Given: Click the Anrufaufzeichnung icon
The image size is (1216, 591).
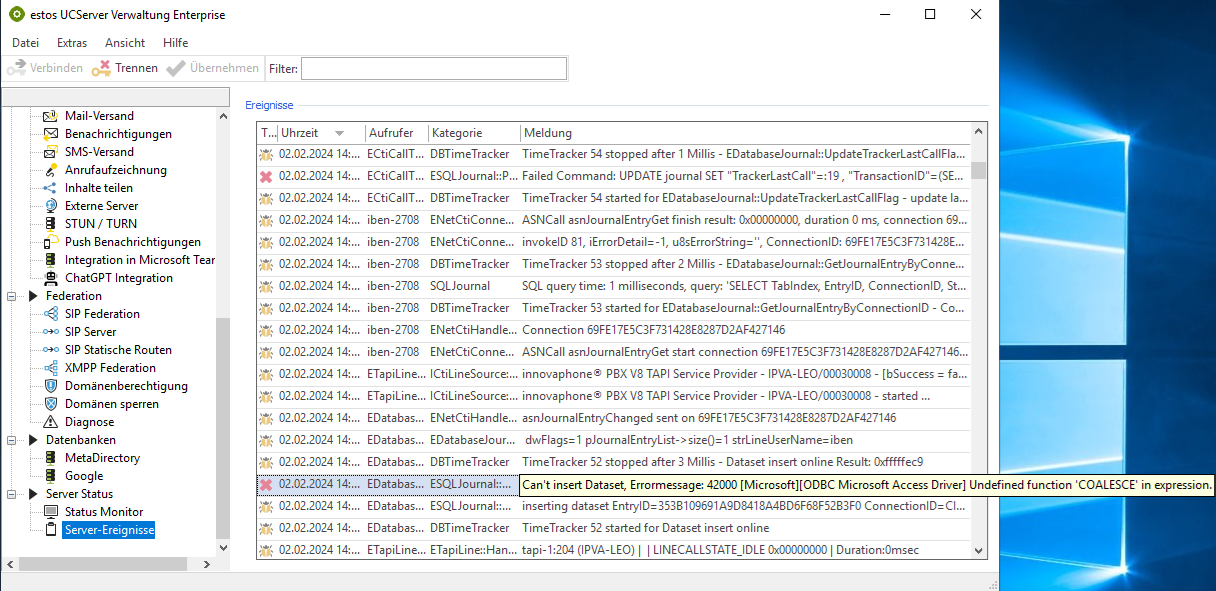Looking at the screenshot, I should click(51, 170).
